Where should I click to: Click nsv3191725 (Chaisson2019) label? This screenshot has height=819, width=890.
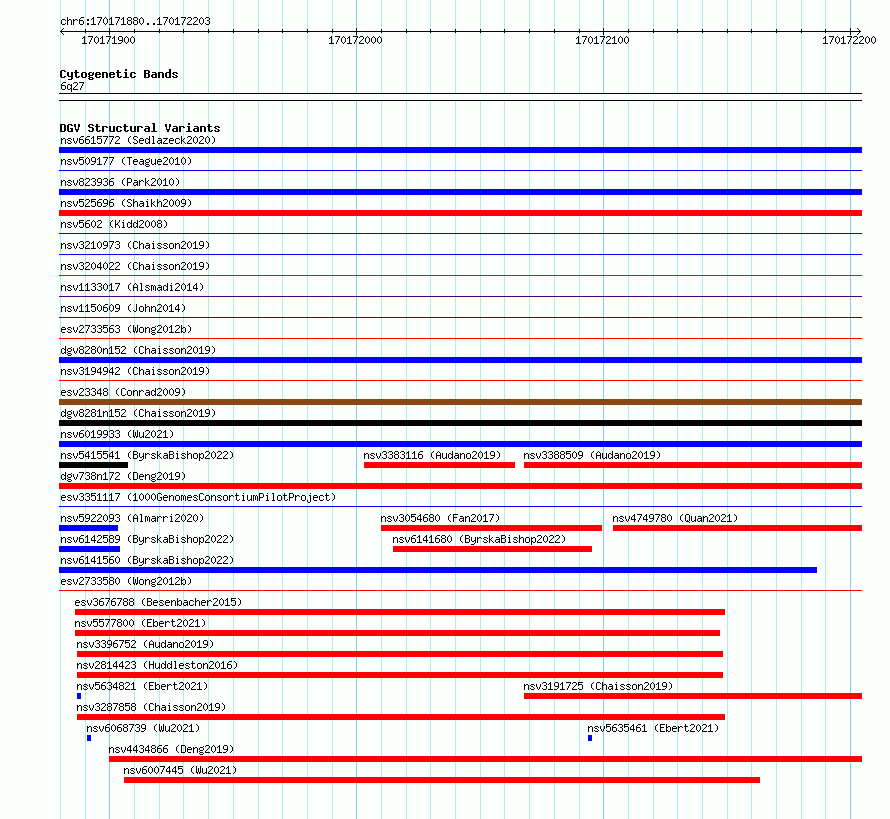coord(598,686)
